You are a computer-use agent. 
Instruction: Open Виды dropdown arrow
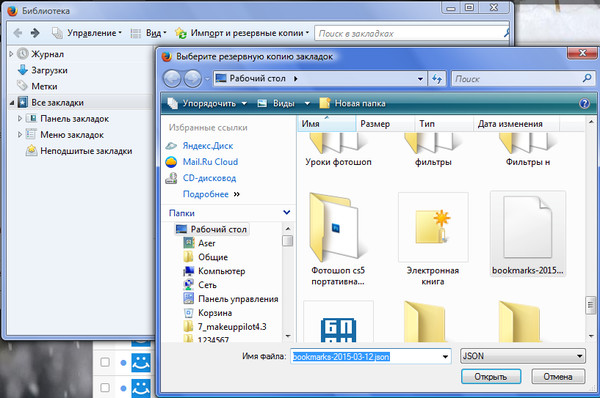(x=307, y=103)
